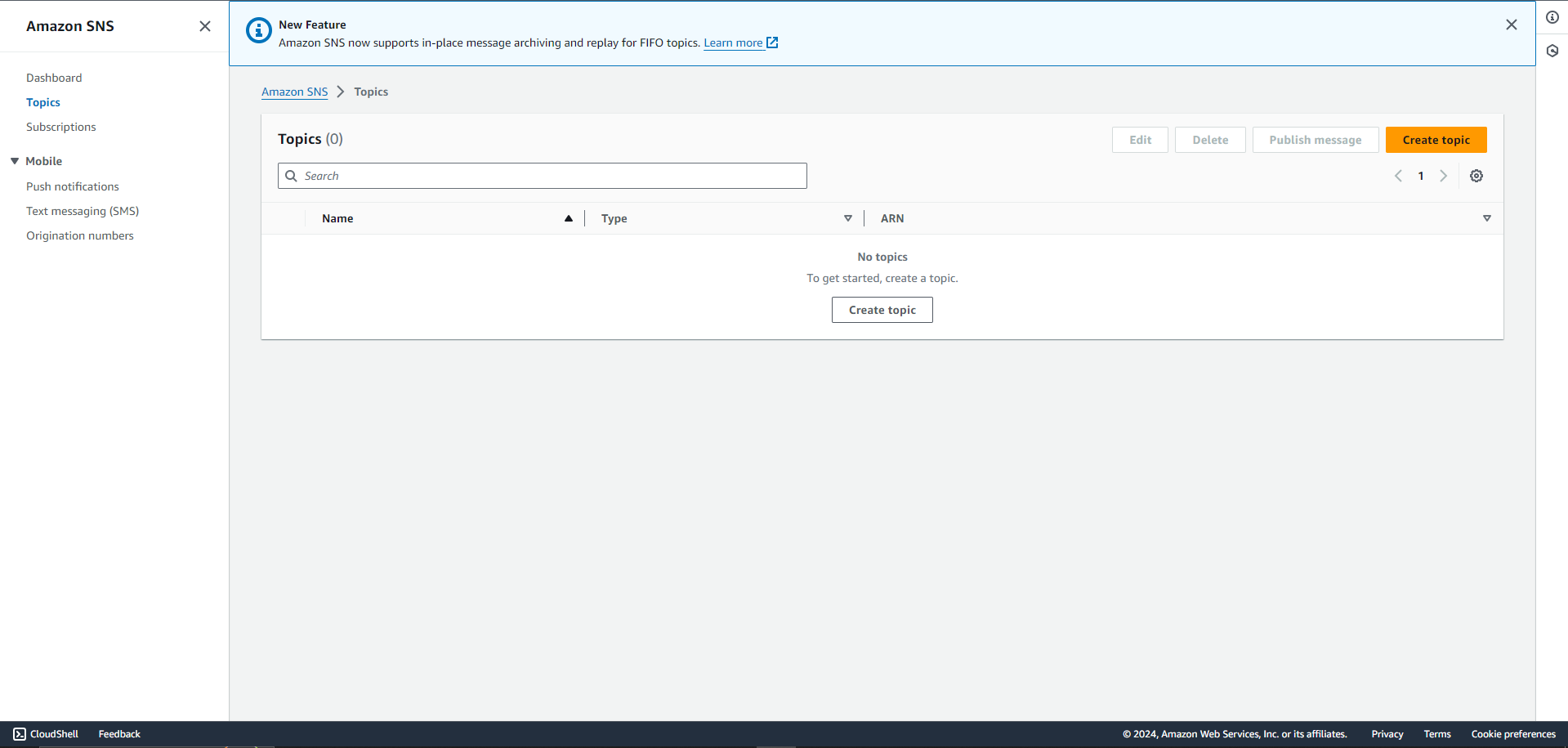This screenshot has width=1568, height=748.
Task: Focus the topics Search field
Action: point(543,176)
